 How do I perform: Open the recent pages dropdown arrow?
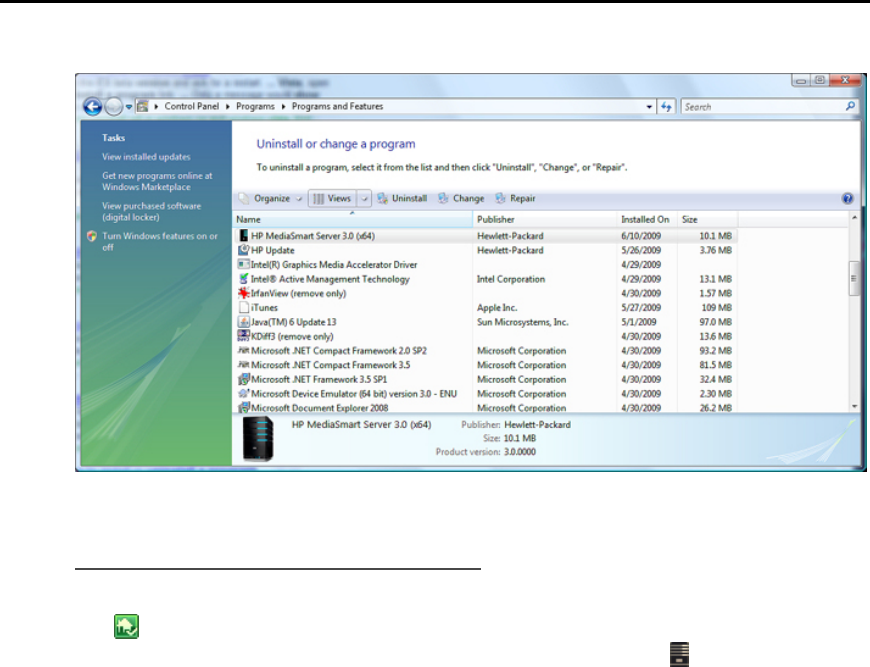(x=129, y=107)
